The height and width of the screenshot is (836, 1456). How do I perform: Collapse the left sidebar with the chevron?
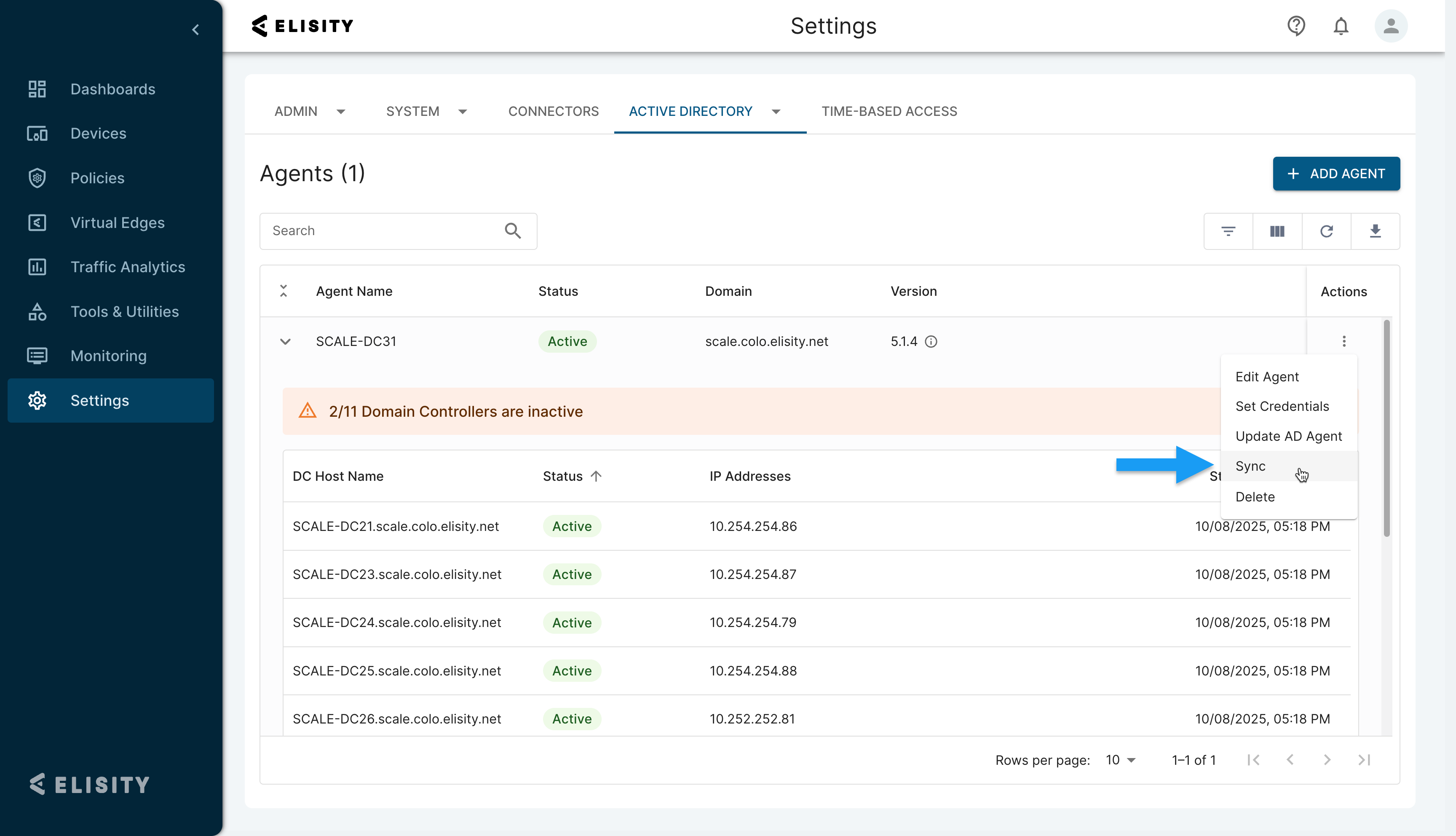[x=196, y=29]
